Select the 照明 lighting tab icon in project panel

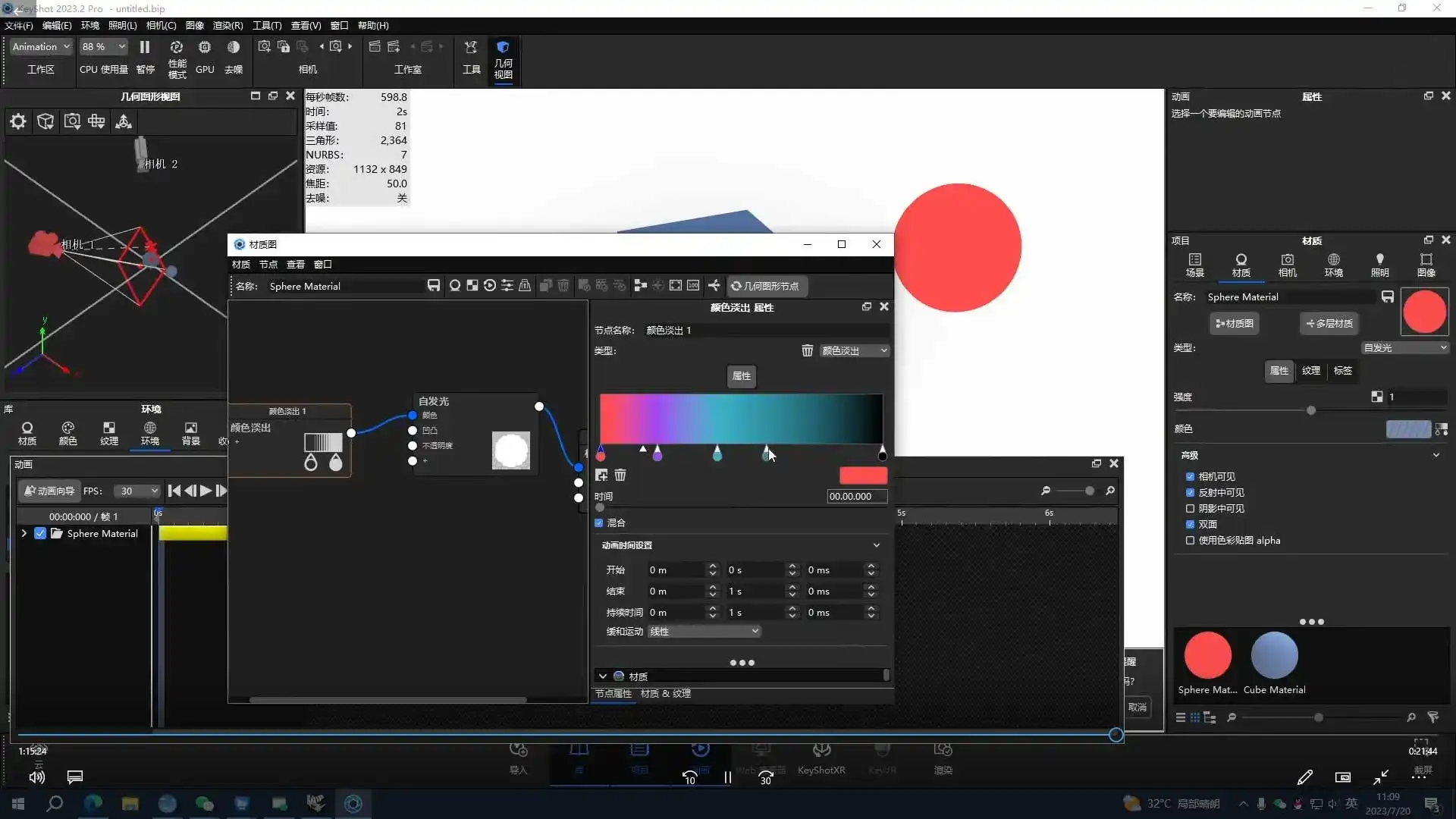1379,264
